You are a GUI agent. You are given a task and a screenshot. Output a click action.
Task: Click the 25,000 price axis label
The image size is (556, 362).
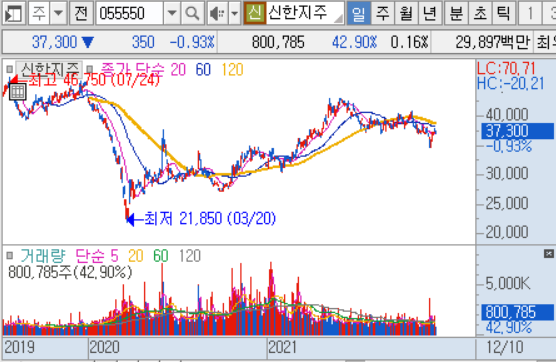[507, 203]
